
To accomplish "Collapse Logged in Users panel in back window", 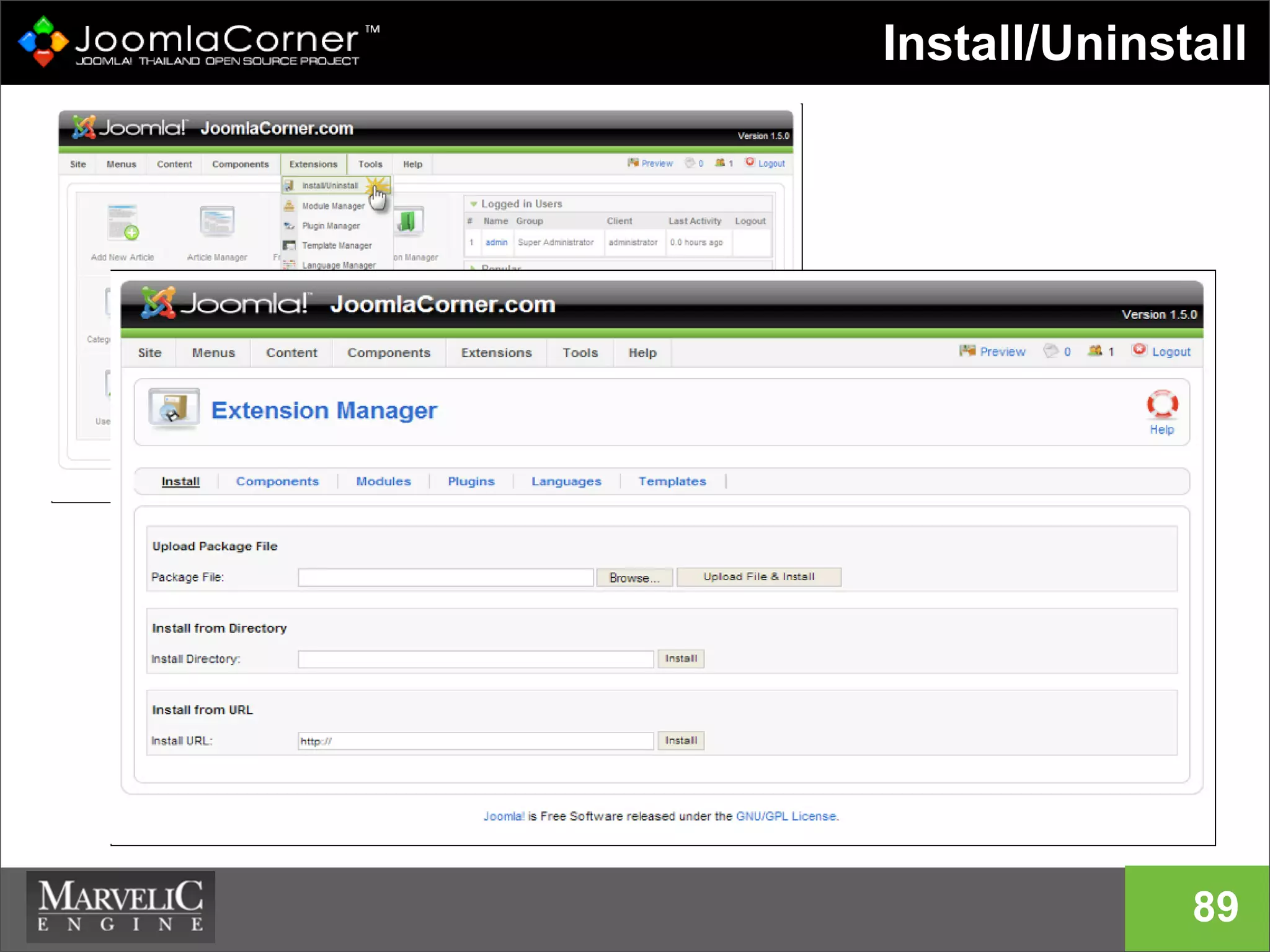I will [474, 204].
